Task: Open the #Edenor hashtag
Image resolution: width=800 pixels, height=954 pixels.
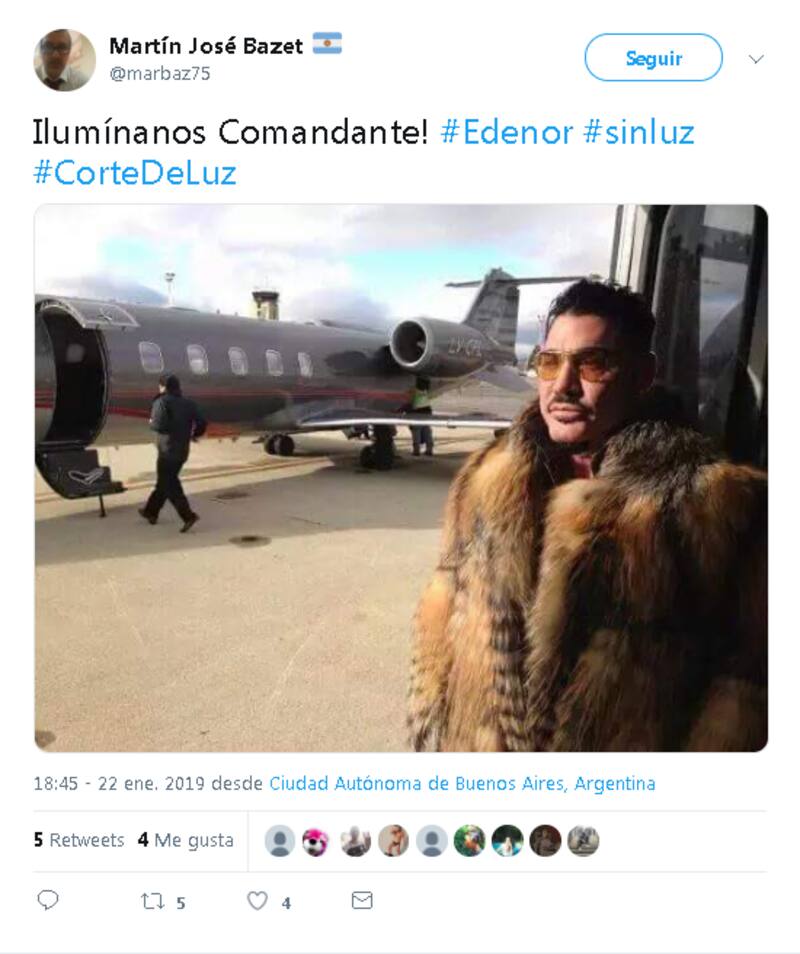Action: pyautogui.click(x=506, y=132)
